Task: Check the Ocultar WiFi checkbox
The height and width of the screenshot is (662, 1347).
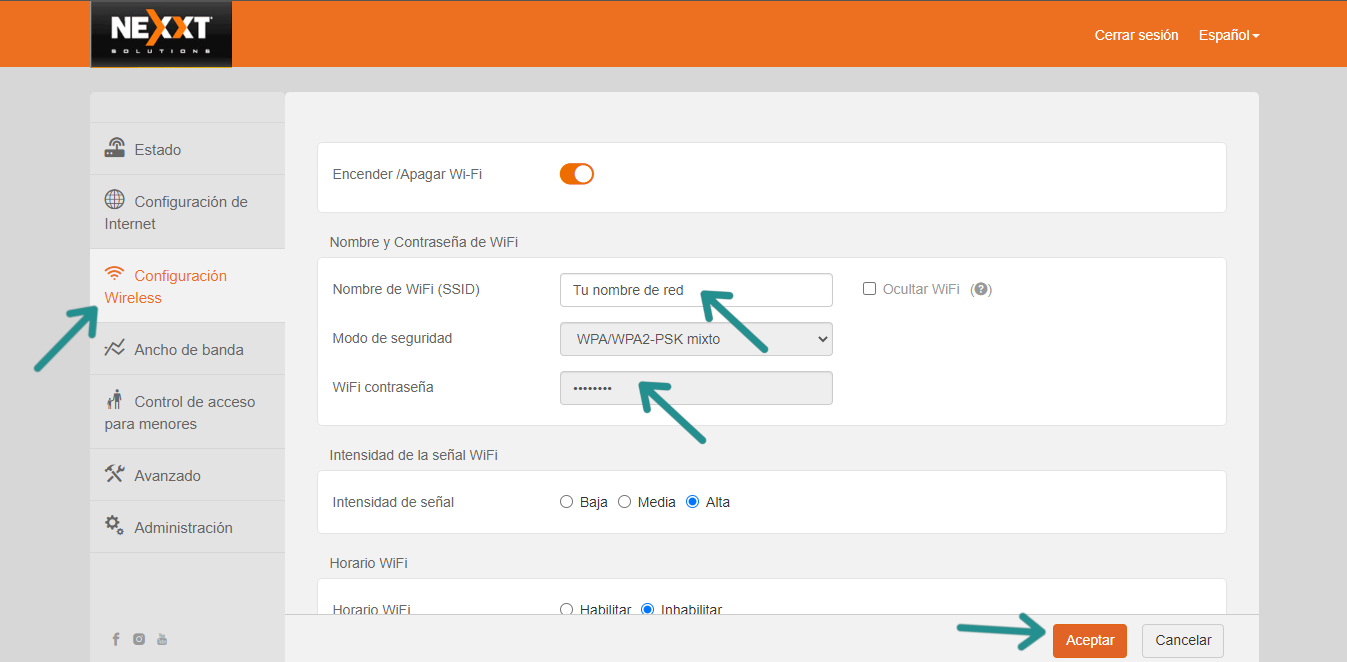Action: [x=869, y=289]
